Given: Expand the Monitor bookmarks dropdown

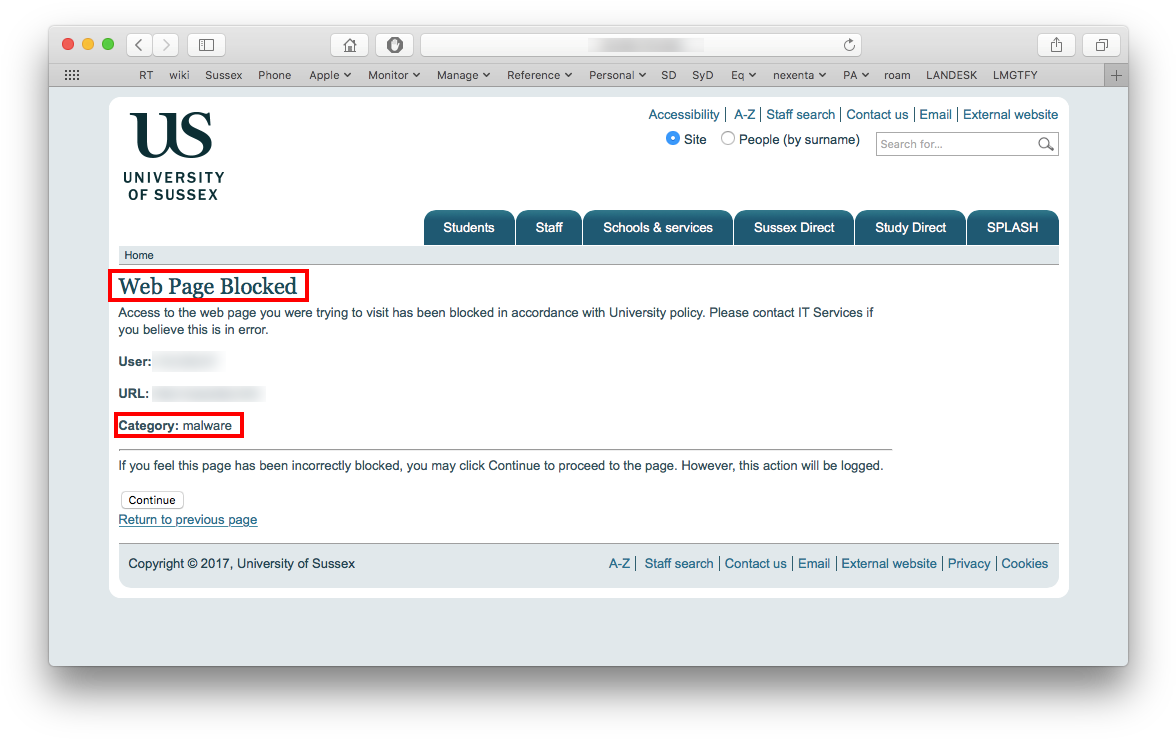Looking at the screenshot, I should coord(394,75).
